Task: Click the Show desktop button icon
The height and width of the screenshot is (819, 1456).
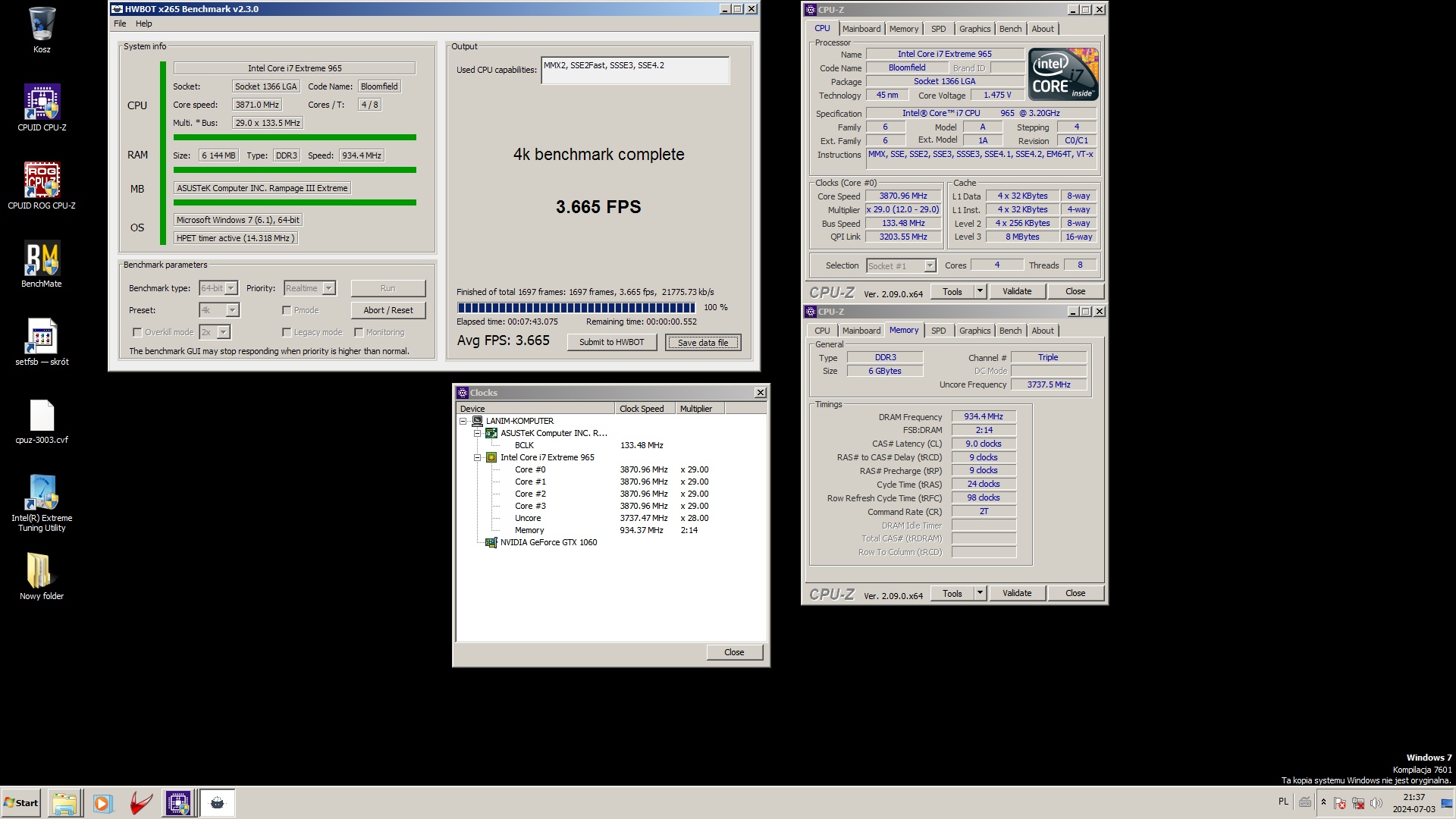Action: pyautogui.click(x=1447, y=803)
